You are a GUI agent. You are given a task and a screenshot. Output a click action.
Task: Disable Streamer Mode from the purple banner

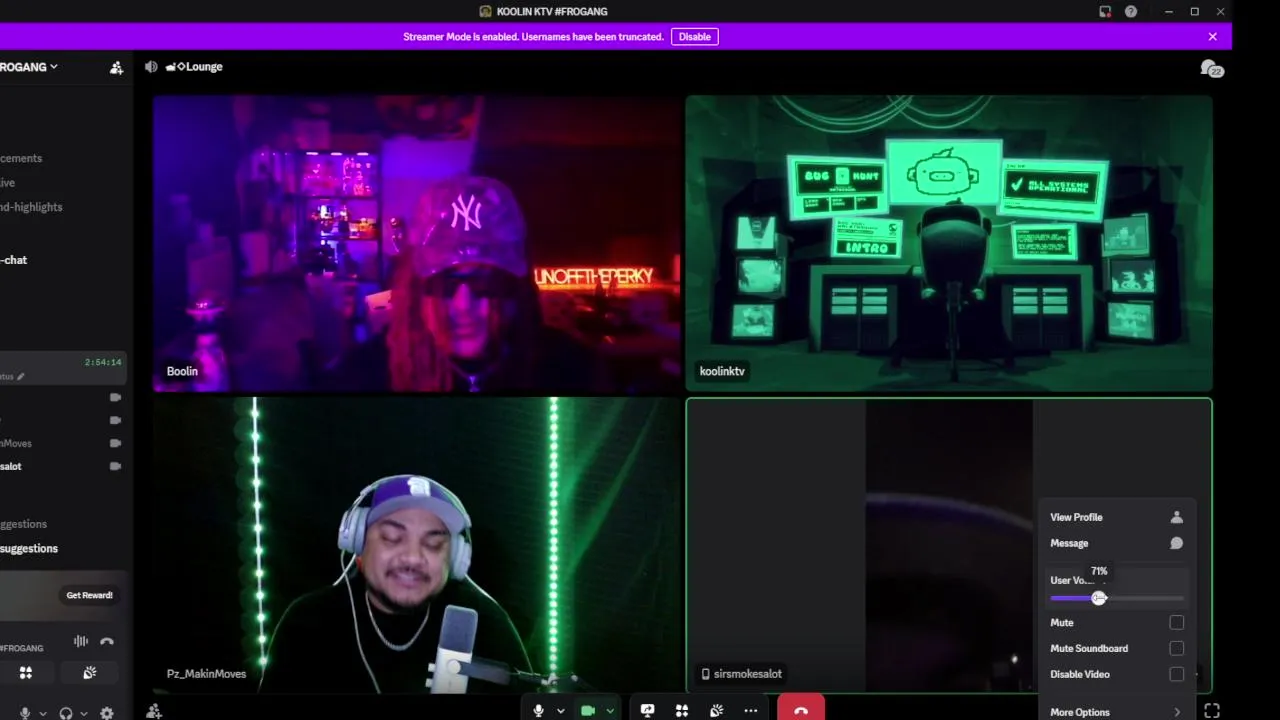tap(695, 37)
